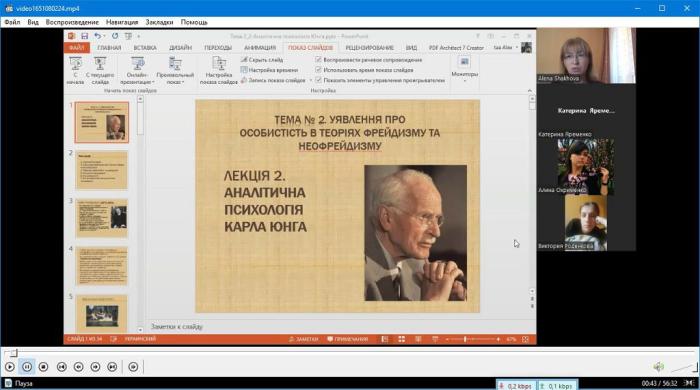
Task: Select slide 4 thumbnail
Action: point(102,266)
